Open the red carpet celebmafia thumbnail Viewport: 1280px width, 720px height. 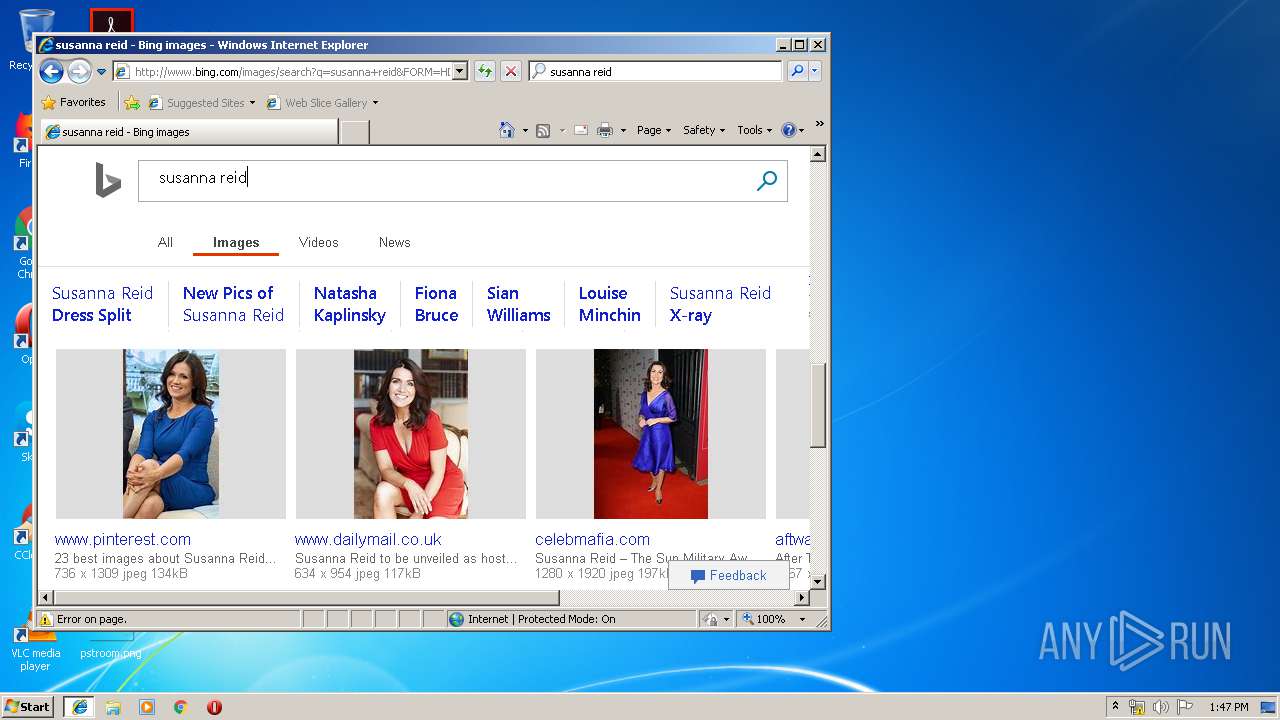coord(651,434)
